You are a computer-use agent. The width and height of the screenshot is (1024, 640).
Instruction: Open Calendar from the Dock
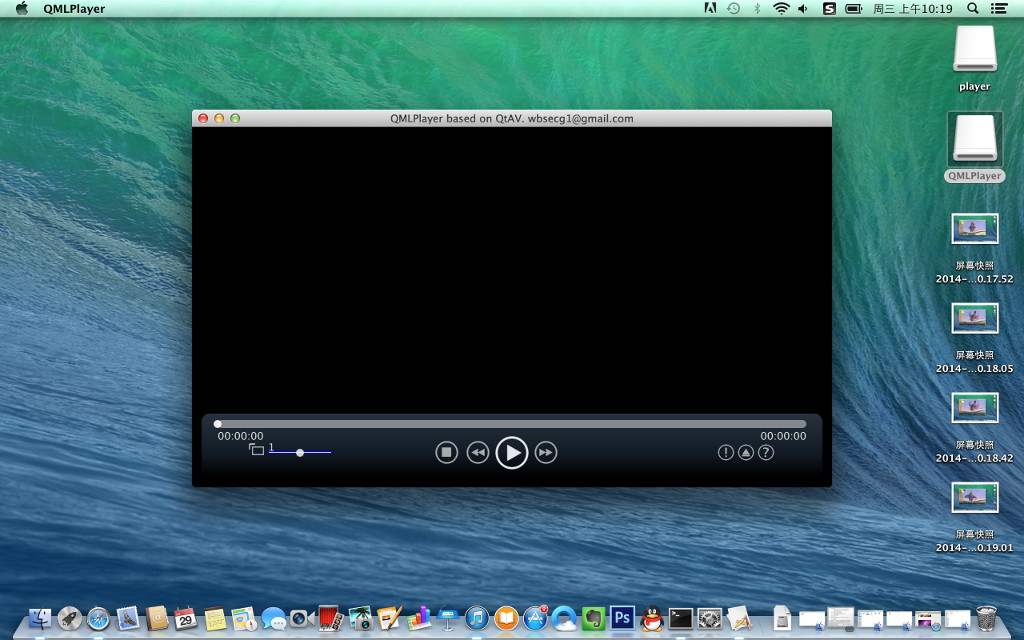pos(185,618)
